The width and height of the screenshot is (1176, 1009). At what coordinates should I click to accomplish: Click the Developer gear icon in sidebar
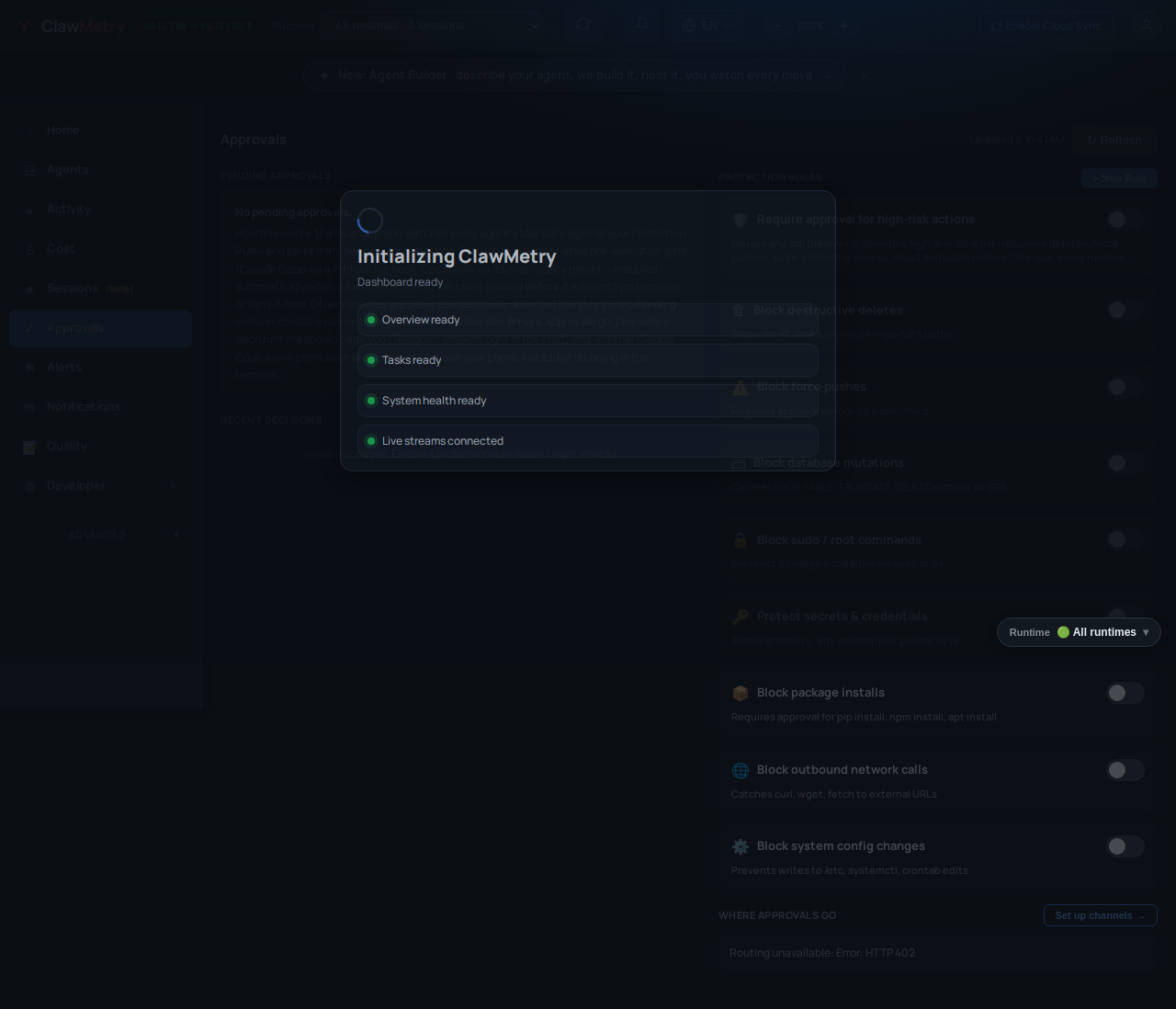click(29, 486)
